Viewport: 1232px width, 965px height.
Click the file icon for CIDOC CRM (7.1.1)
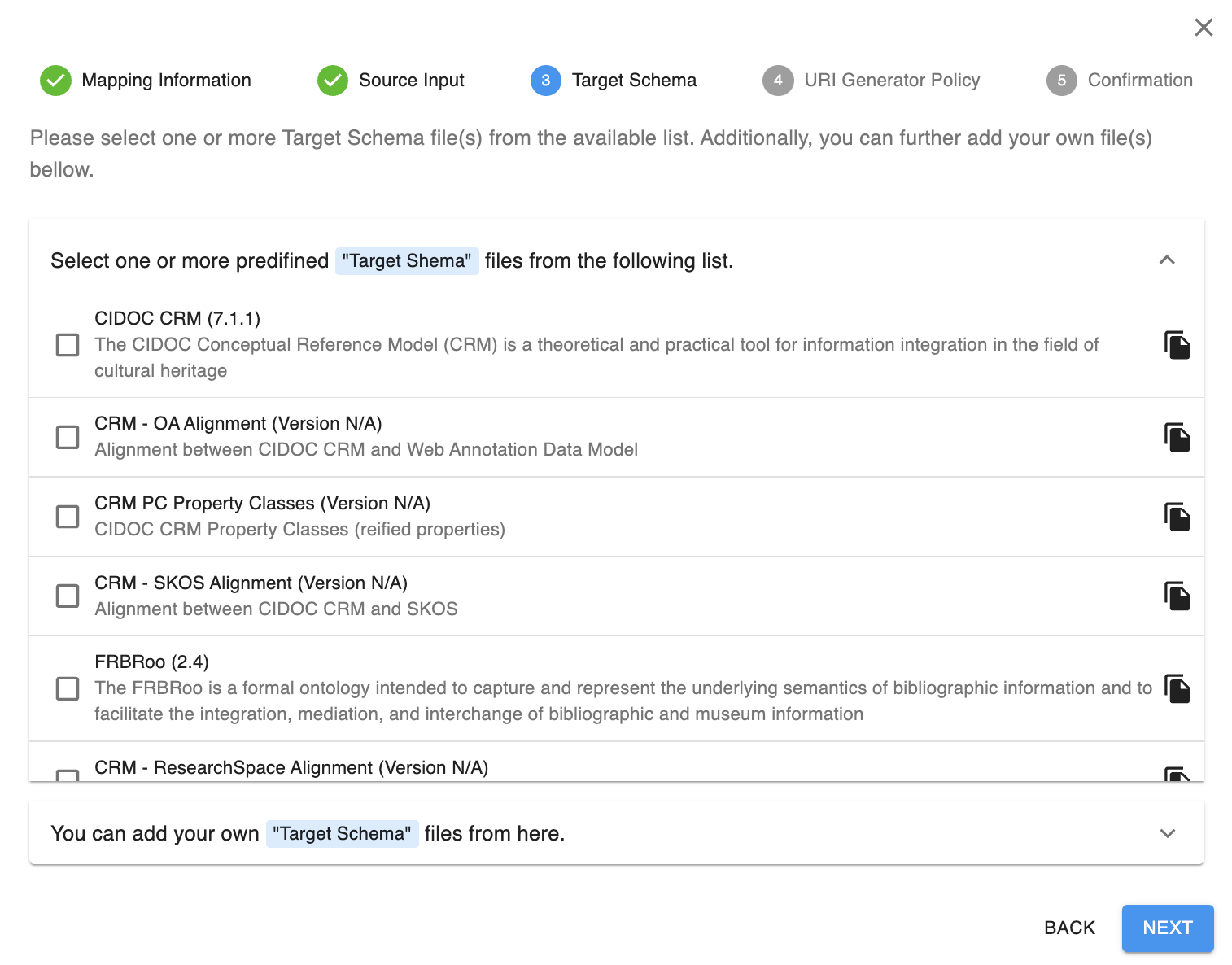1177,345
